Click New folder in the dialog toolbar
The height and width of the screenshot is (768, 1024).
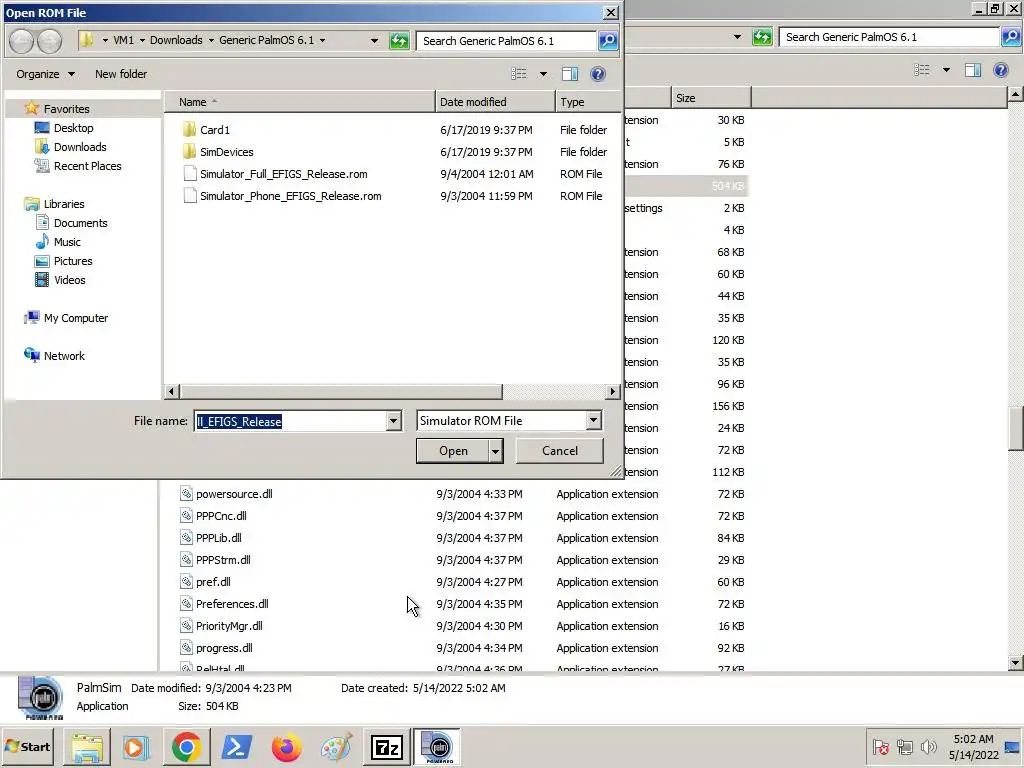coord(121,74)
